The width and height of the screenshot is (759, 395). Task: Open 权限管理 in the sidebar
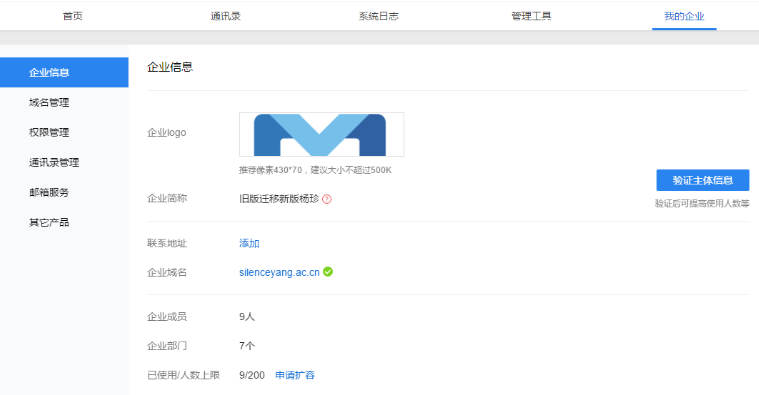[49, 133]
